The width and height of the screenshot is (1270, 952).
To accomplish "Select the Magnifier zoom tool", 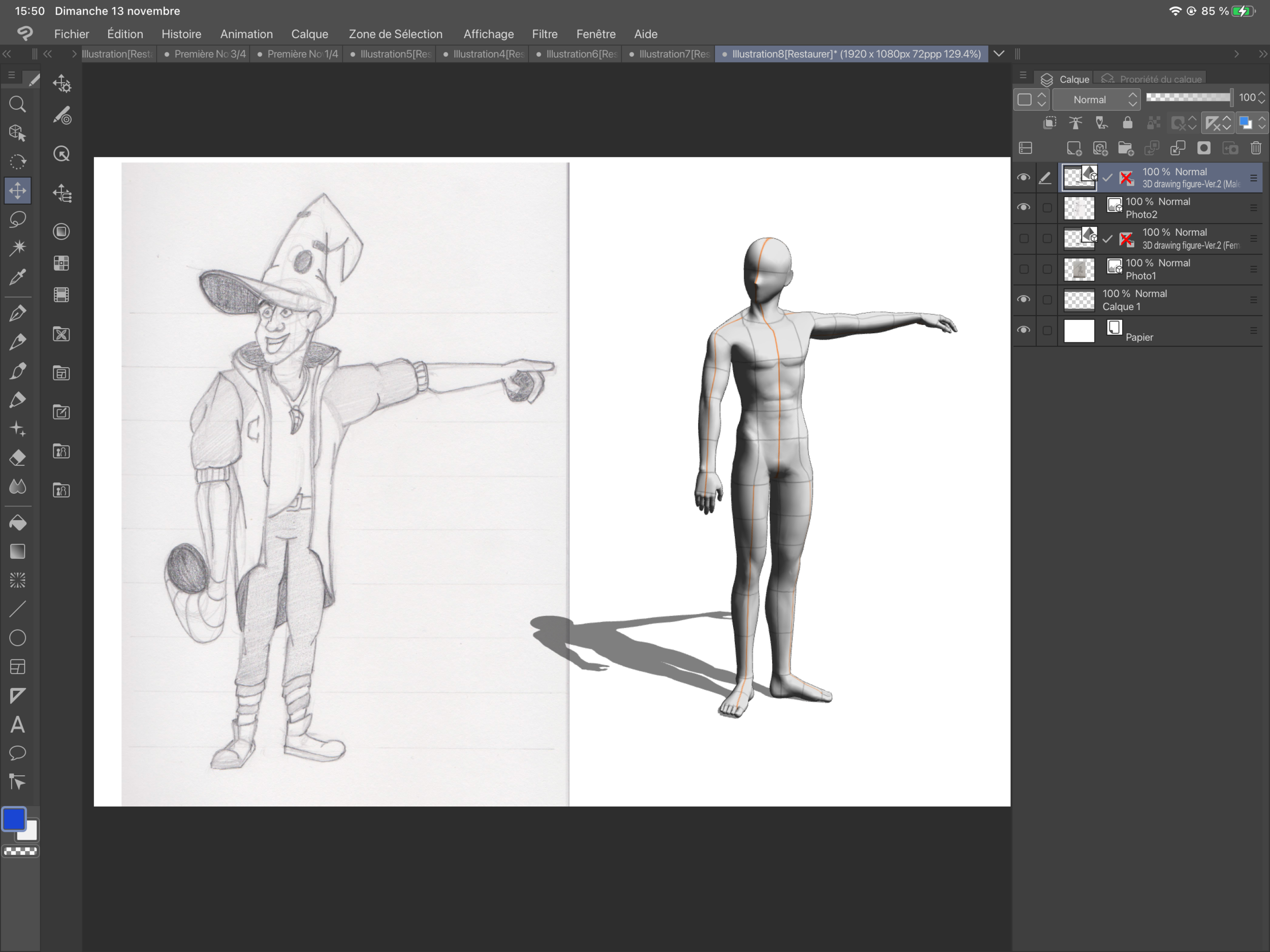I will (x=18, y=105).
